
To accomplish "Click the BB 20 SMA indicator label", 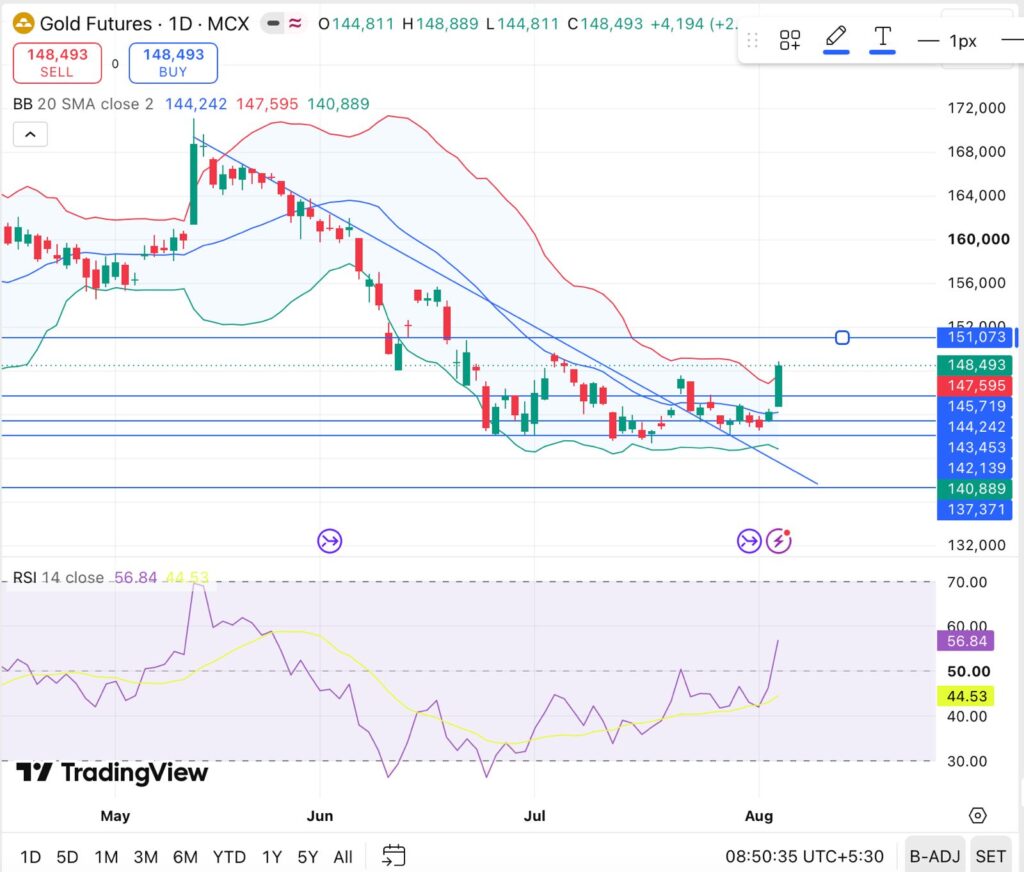I will pyautogui.click(x=83, y=104).
